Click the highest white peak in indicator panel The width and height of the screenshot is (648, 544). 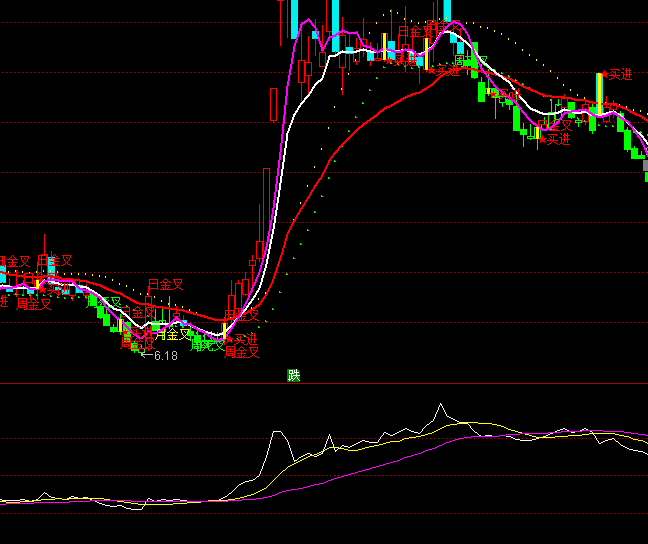(439, 407)
